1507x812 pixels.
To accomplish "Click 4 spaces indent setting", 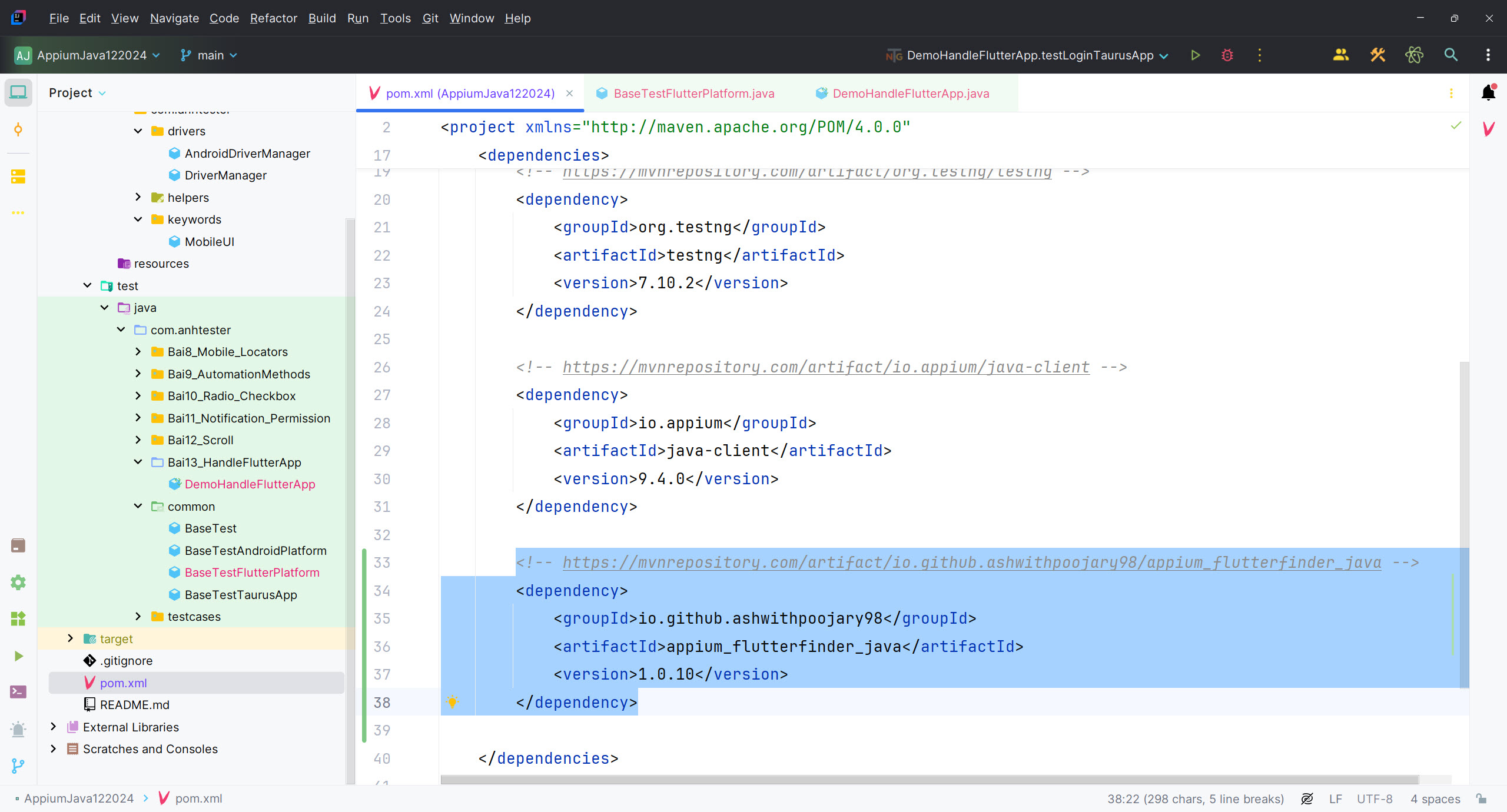I will tap(1435, 798).
